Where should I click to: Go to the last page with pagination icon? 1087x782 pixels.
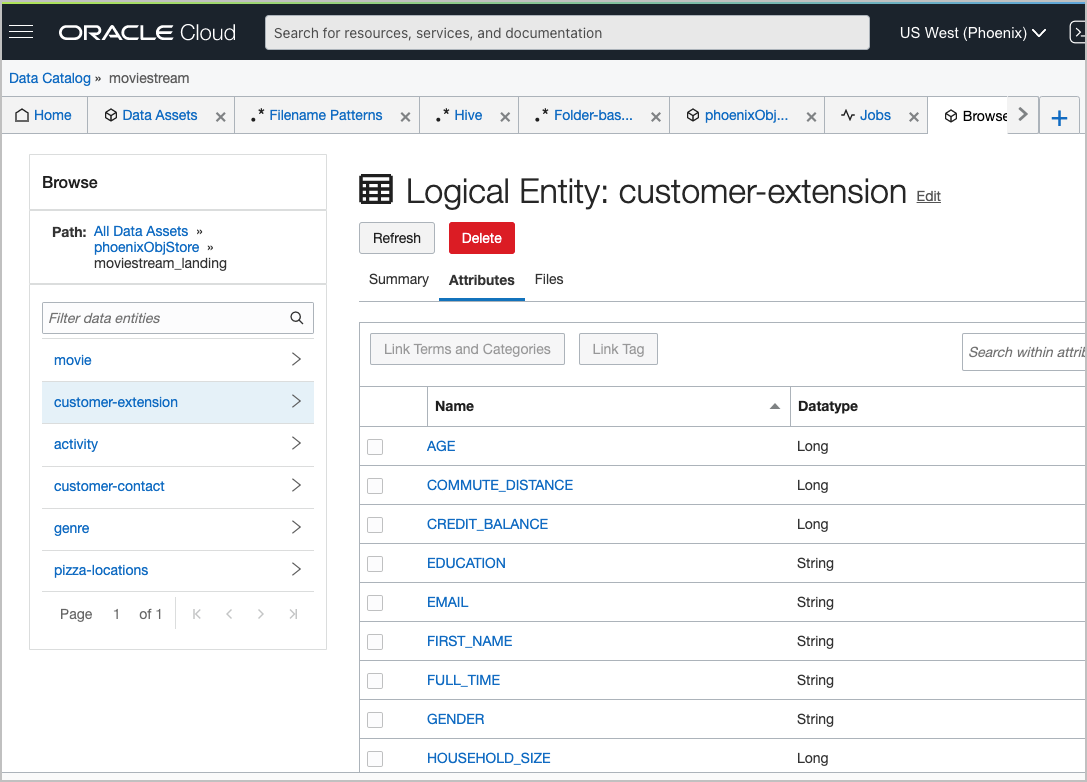point(293,613)
